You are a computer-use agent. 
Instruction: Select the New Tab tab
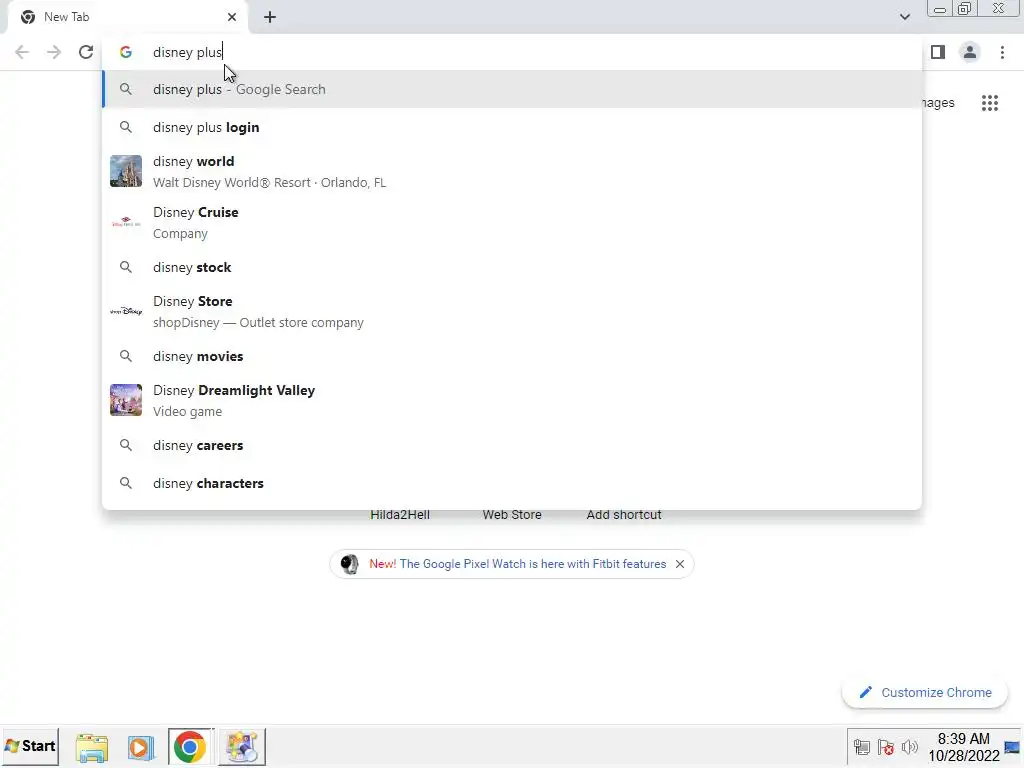127,17
